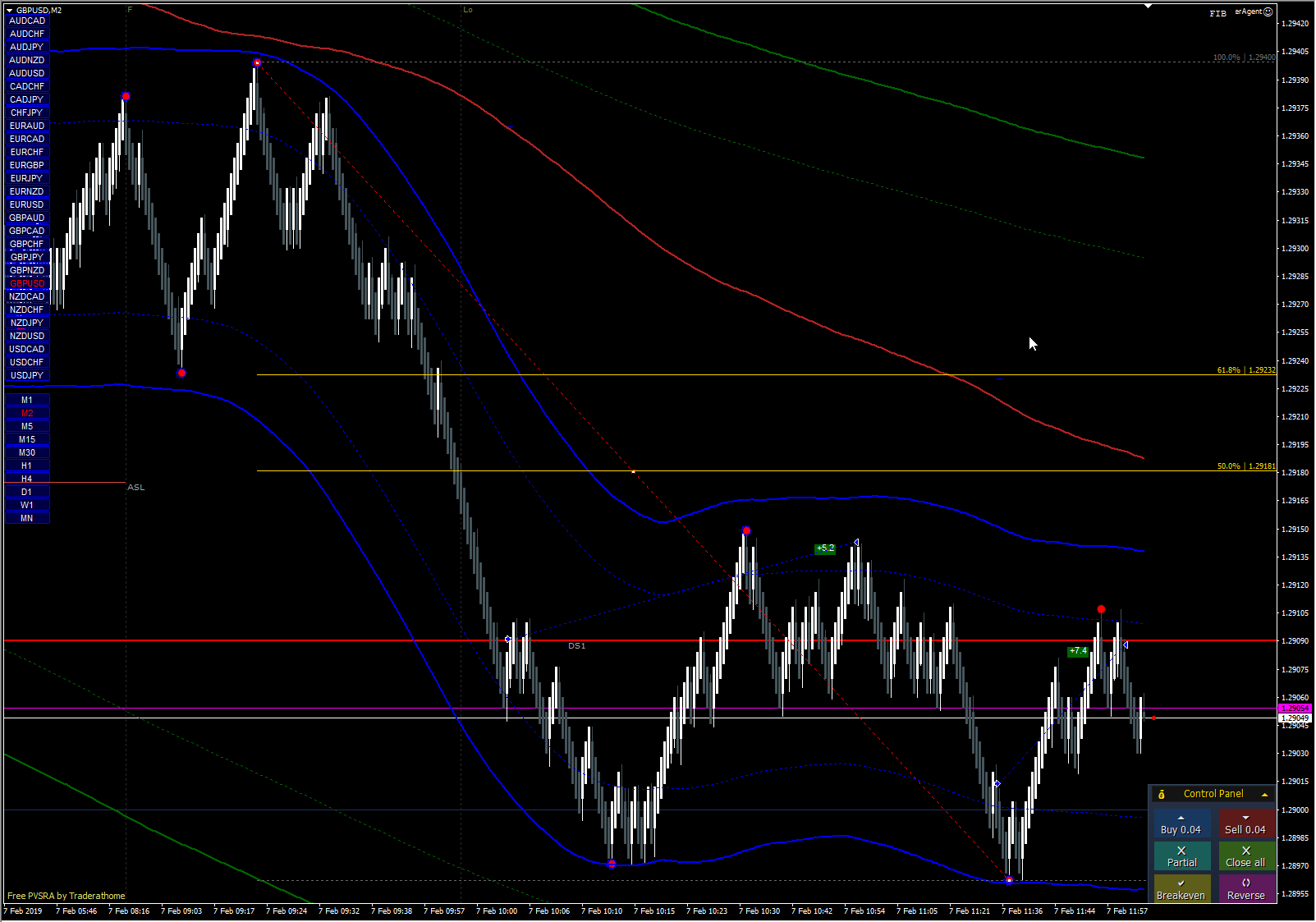Click the 61.8% Fibonacci level label

coord(1246,370)
